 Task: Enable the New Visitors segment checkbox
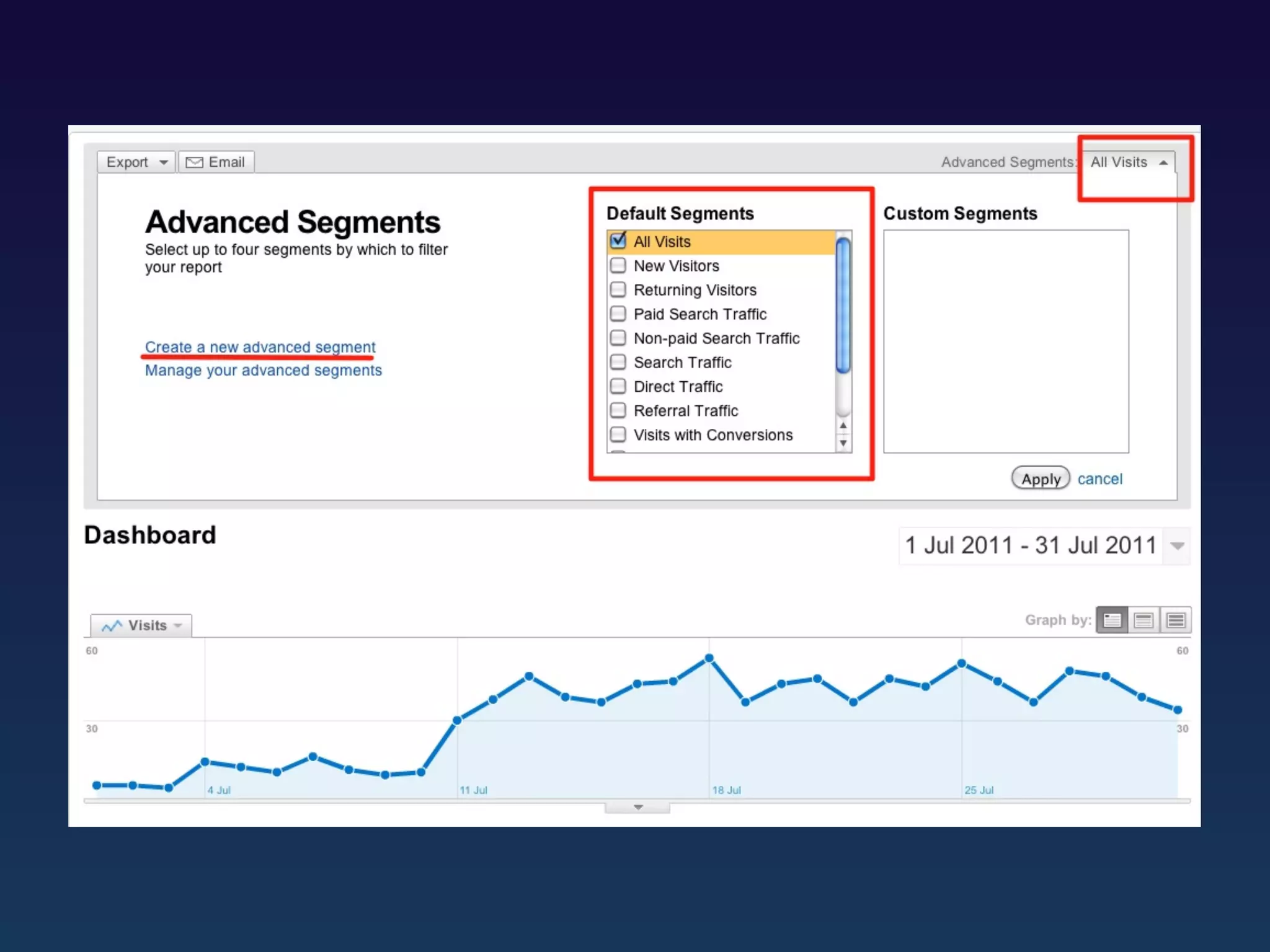[x=618, y=266]
